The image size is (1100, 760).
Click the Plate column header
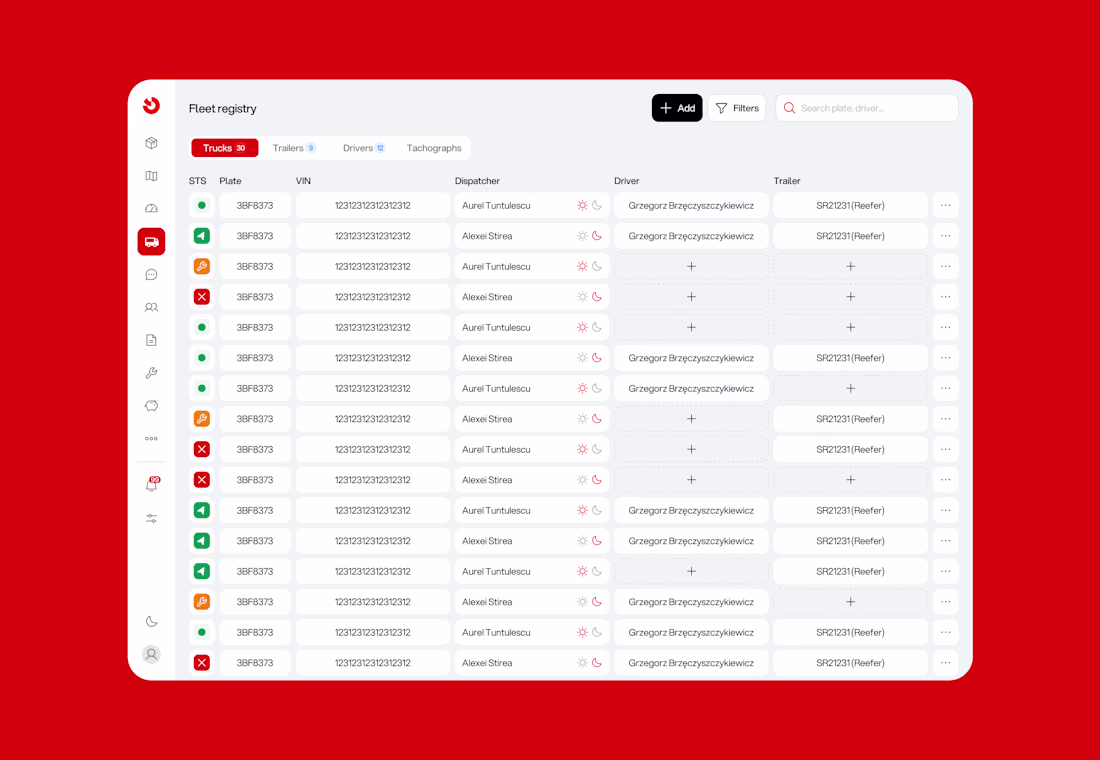click(x=230, y=181)
